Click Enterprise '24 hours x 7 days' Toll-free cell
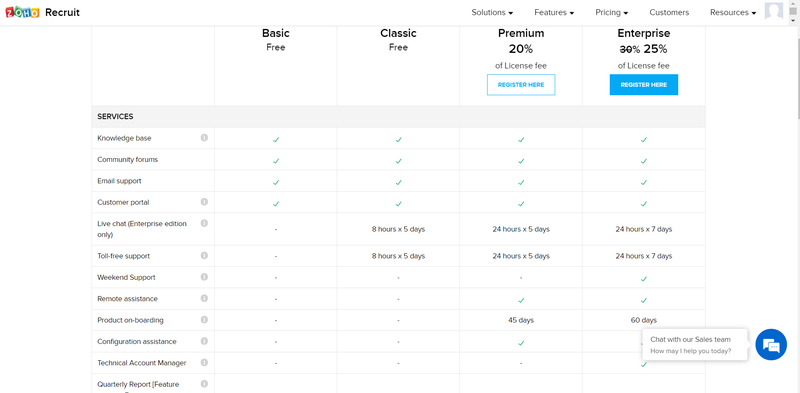The height and width of the screenshot is (393, 800). 643,256
